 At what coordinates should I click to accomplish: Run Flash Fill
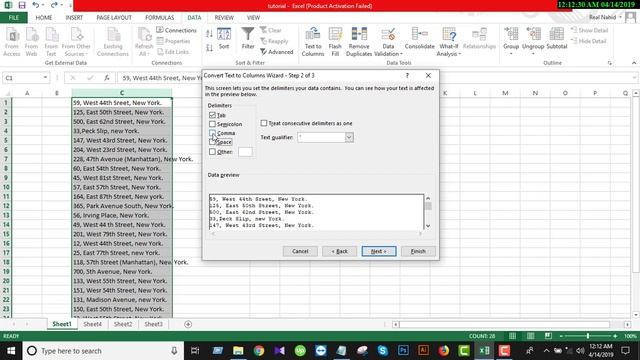point(335,42)
